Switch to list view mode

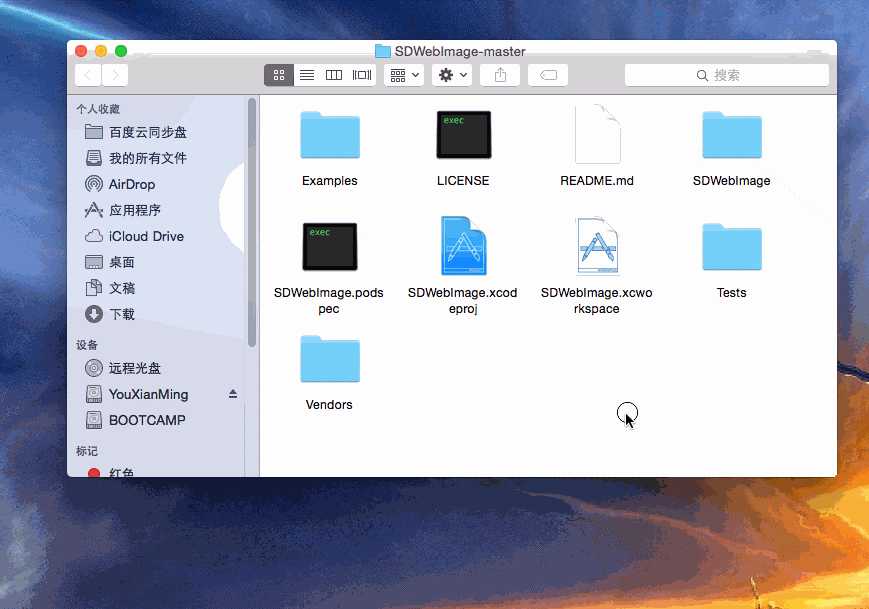[x=307, y=75]
